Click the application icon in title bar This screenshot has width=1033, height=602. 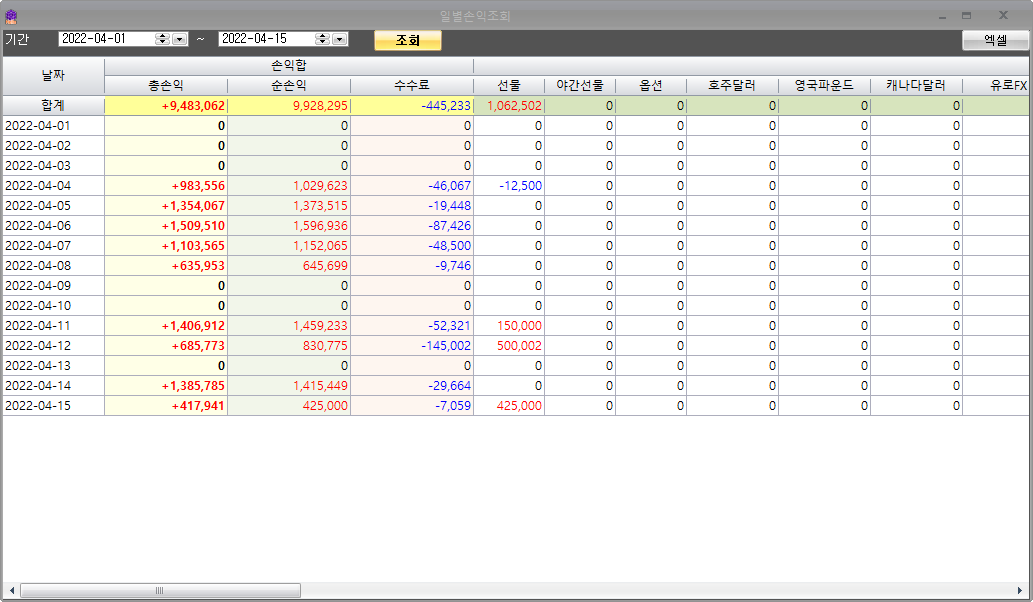[11, 16]
